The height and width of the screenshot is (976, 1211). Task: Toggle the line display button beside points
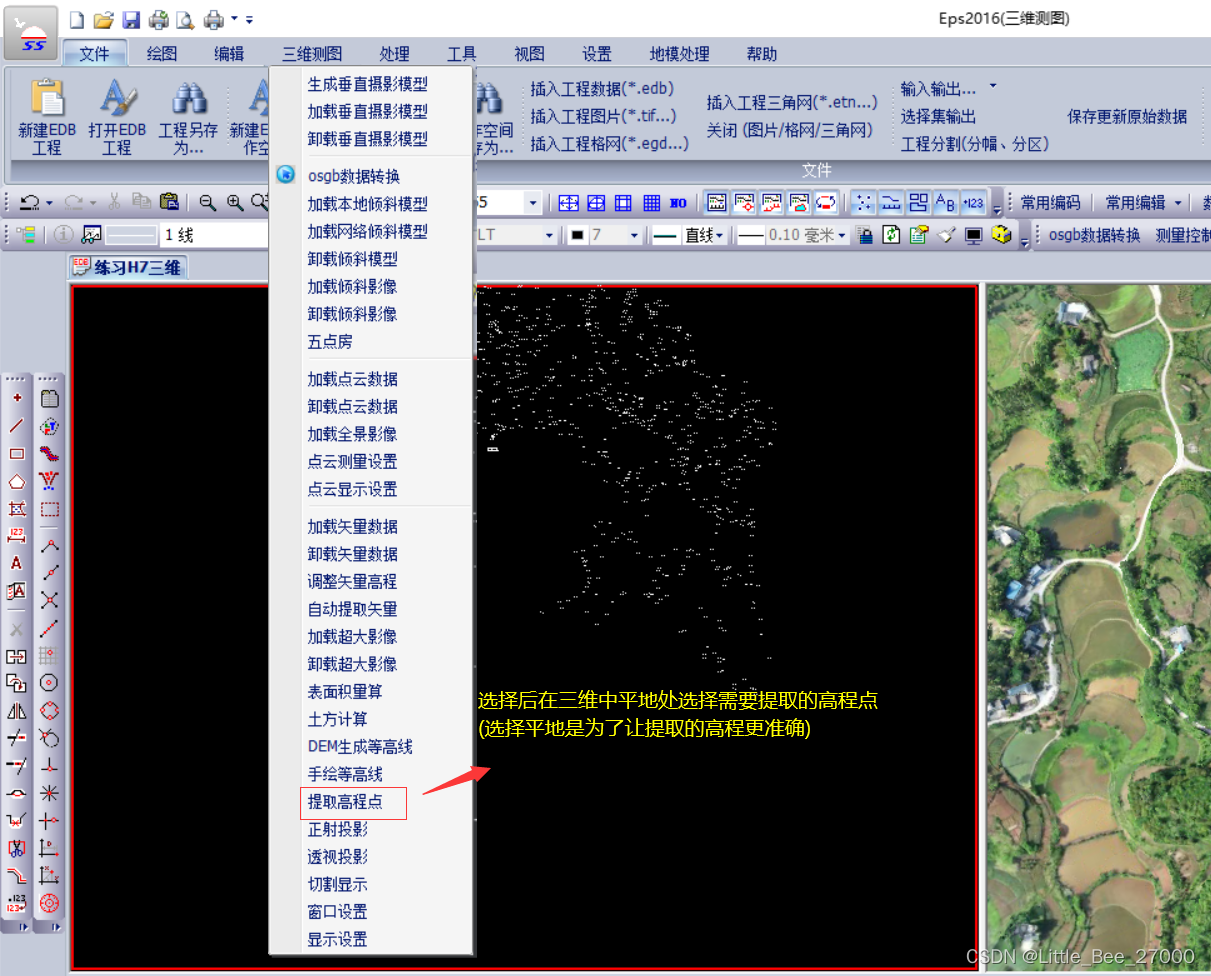tap(891, 203)
